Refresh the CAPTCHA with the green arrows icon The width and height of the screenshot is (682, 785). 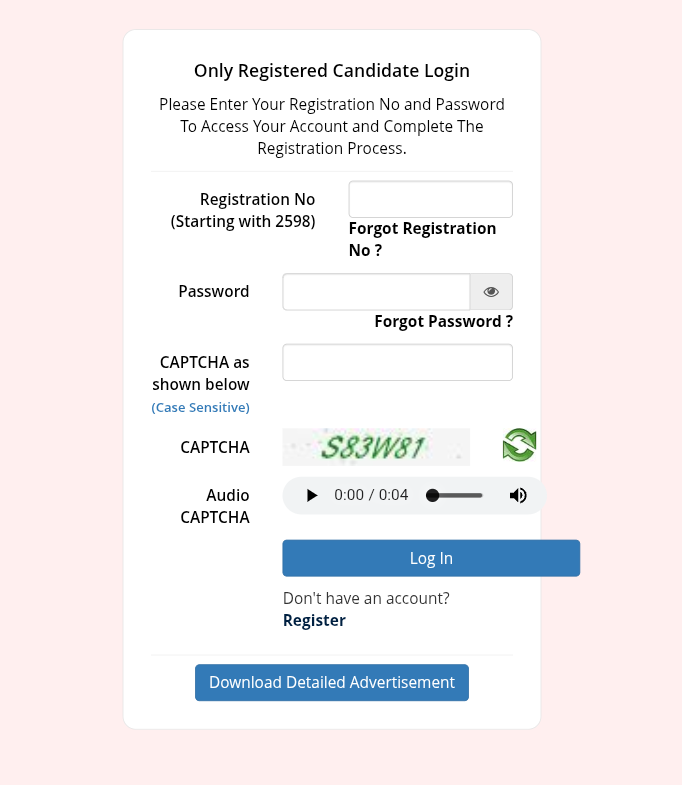(x=519, y=445)
